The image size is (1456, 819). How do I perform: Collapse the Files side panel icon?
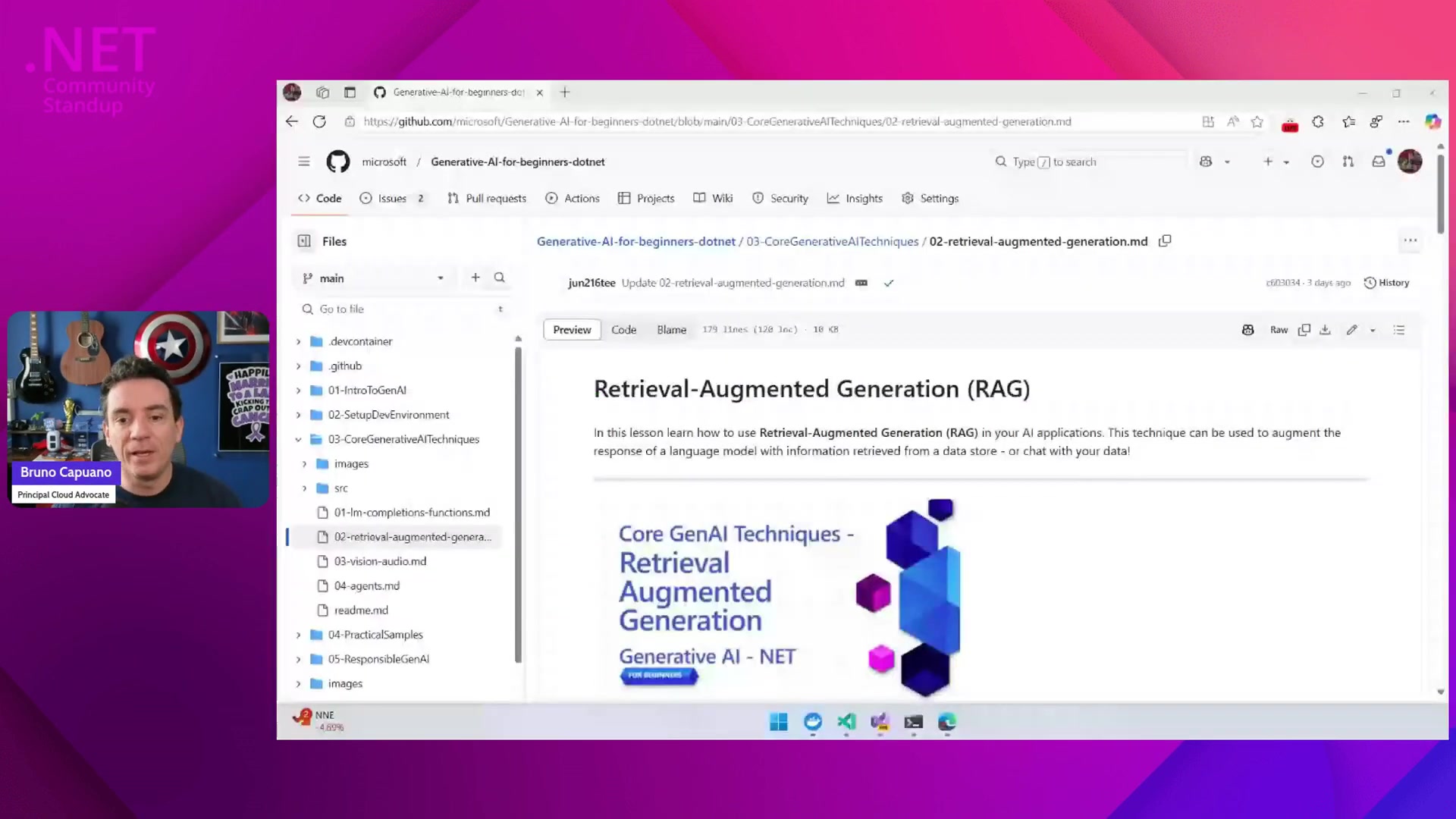click(304, 241)
